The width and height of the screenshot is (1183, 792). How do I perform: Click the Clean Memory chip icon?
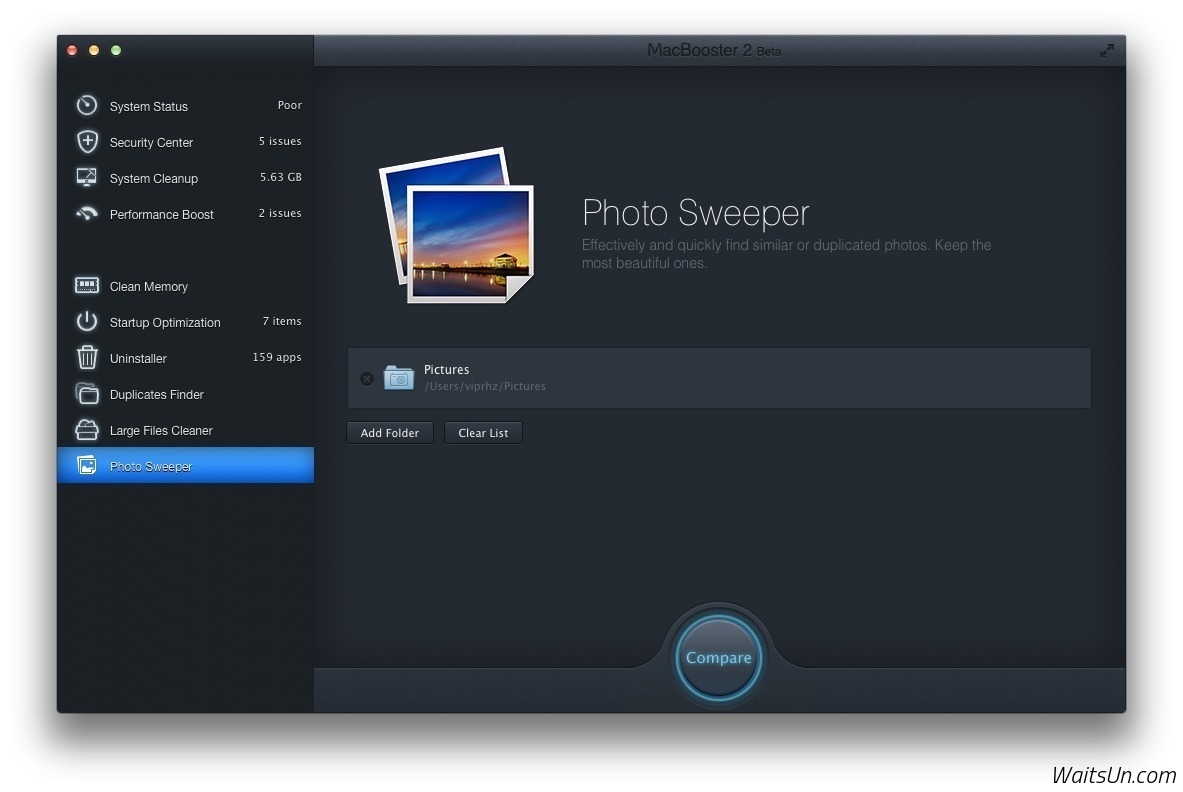[87, 285]
